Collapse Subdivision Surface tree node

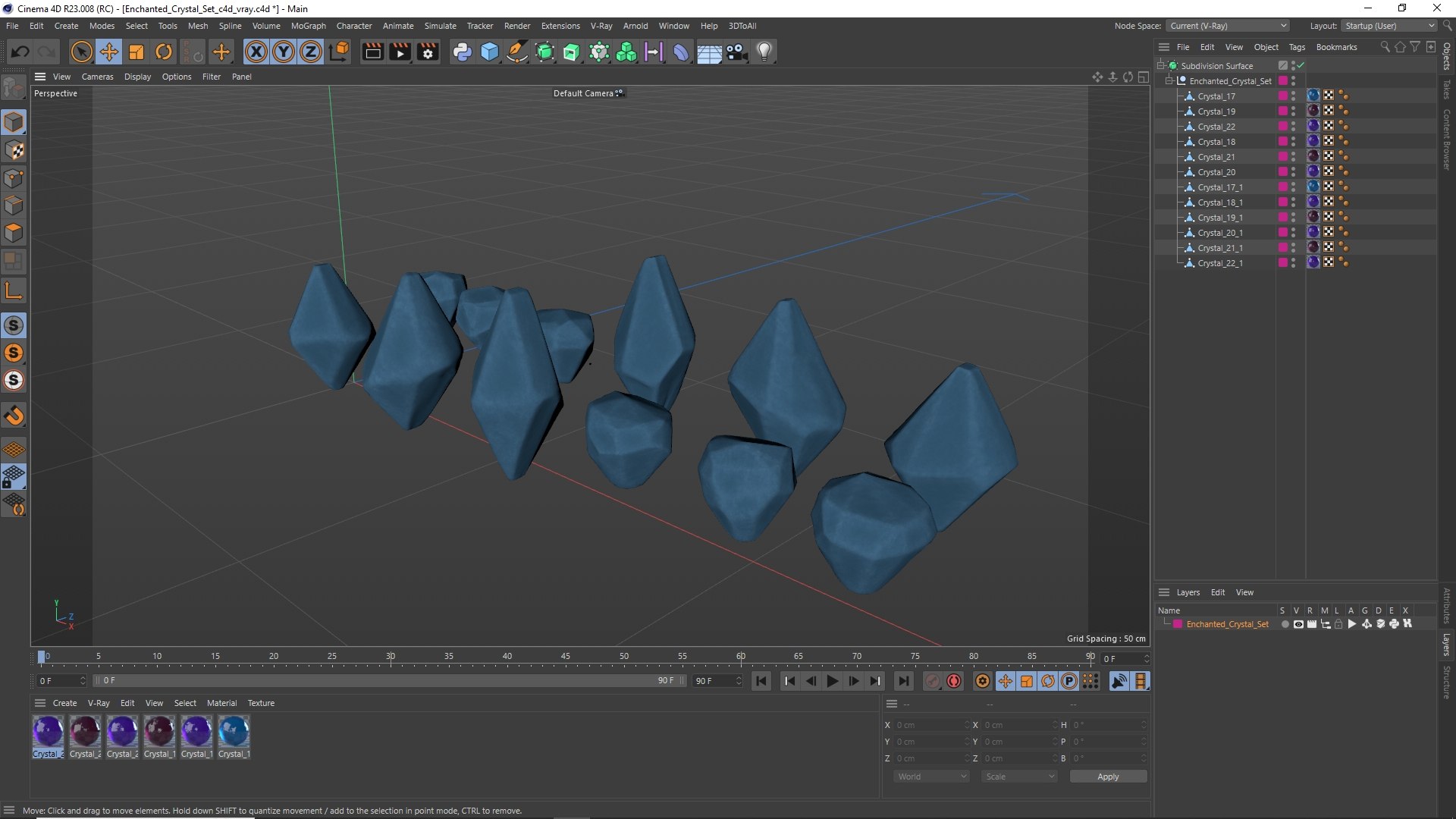(1160, 65)
